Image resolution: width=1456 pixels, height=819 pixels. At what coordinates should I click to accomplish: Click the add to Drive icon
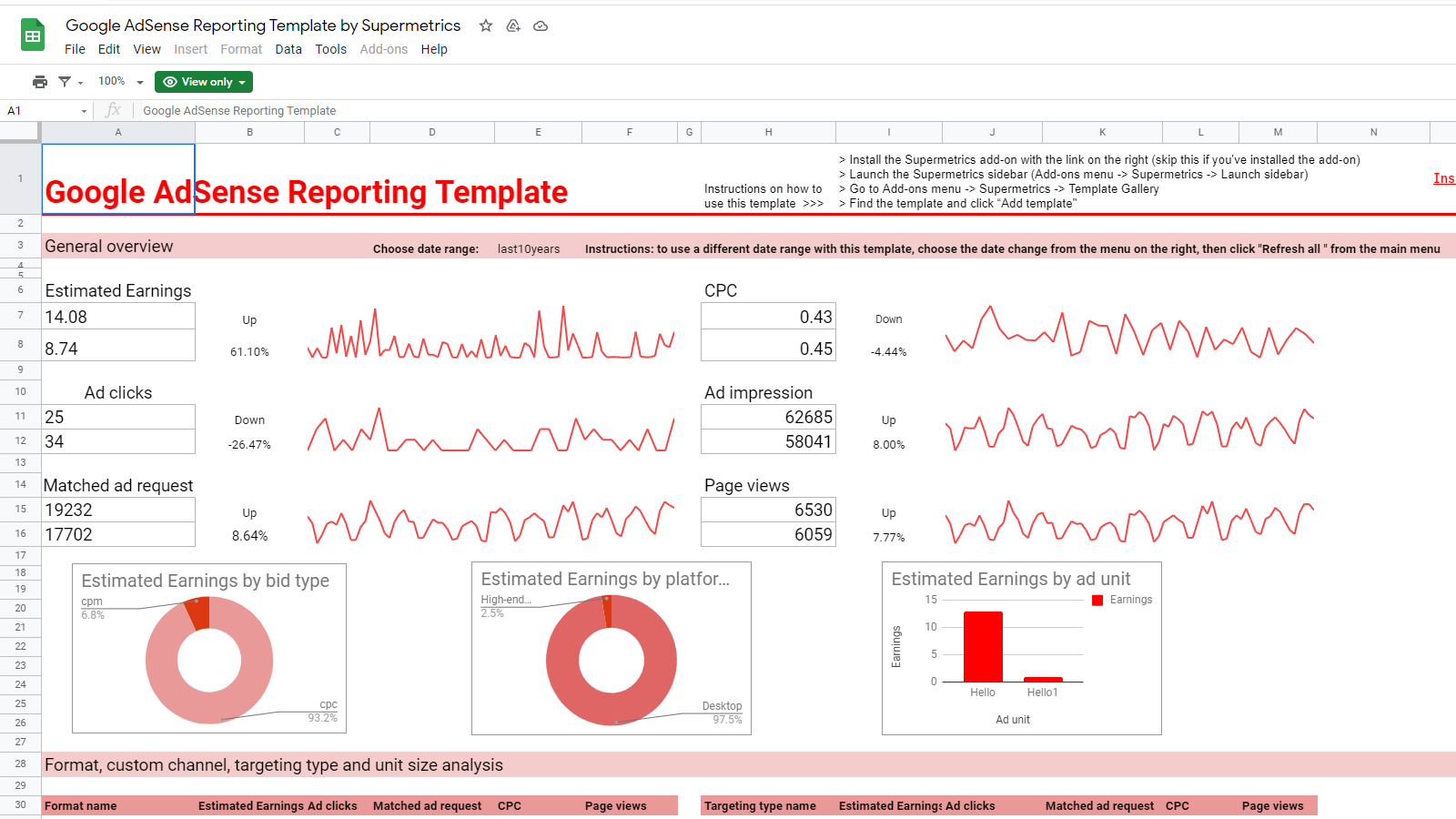tap(513, 25)
